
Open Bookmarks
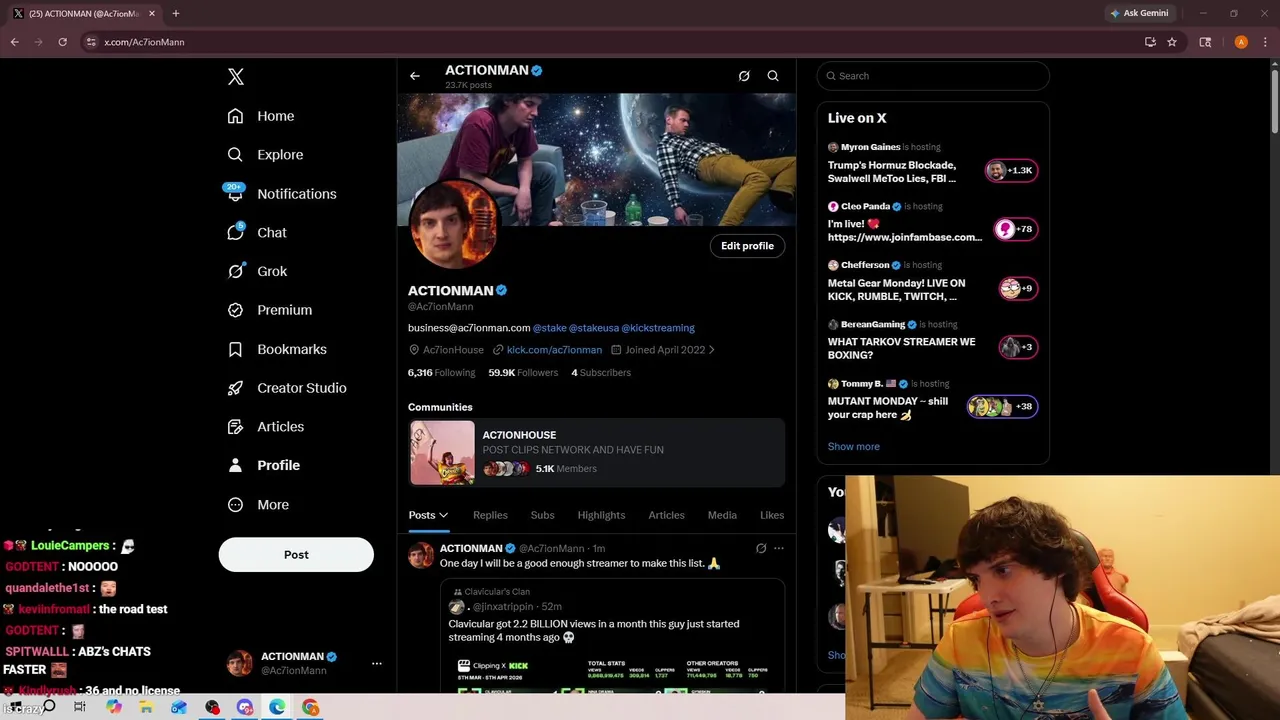(277, 349)
